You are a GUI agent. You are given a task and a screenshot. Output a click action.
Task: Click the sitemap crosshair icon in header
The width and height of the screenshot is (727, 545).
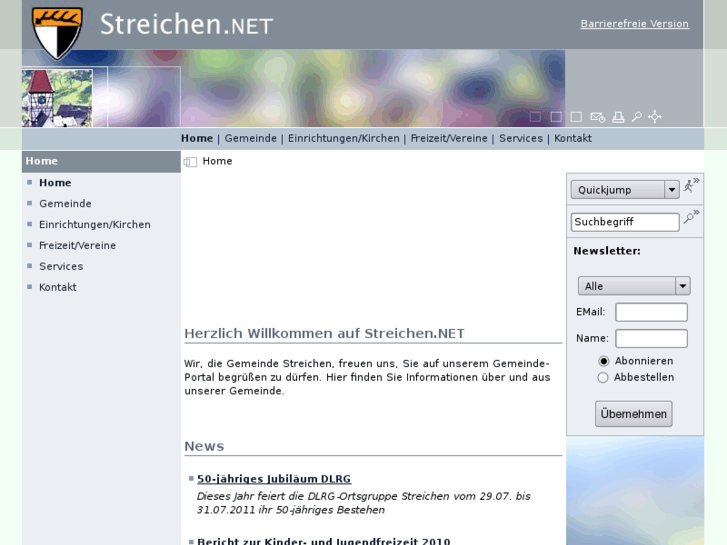click(x=655, y=117)
